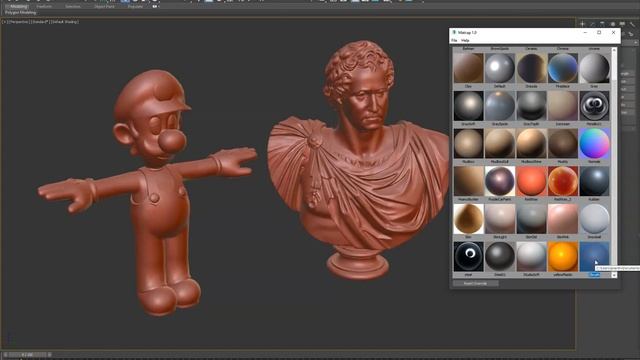Pick the blue glass sphere matcap

562,68
